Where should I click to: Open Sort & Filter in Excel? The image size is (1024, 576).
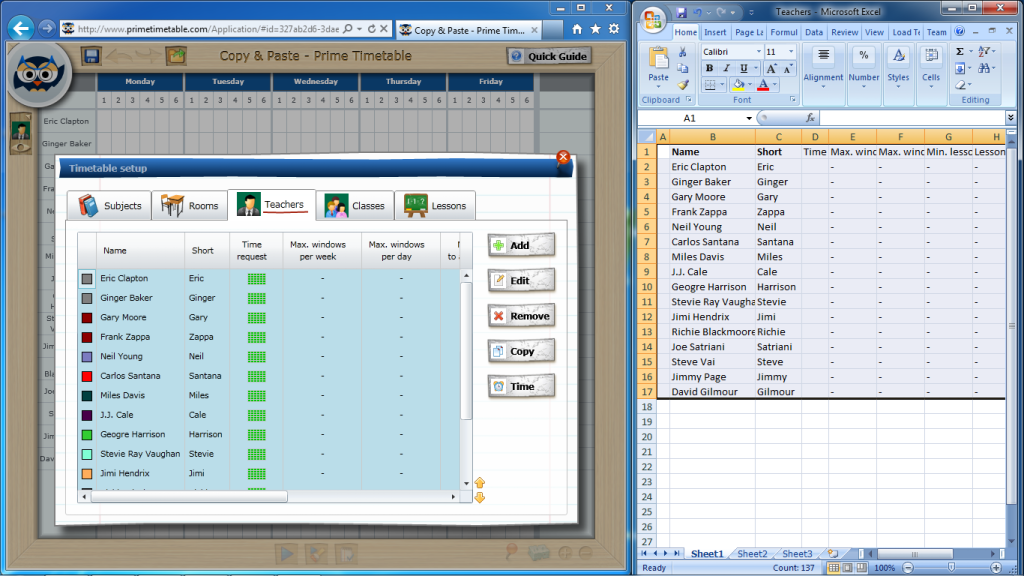coord(984,52)
